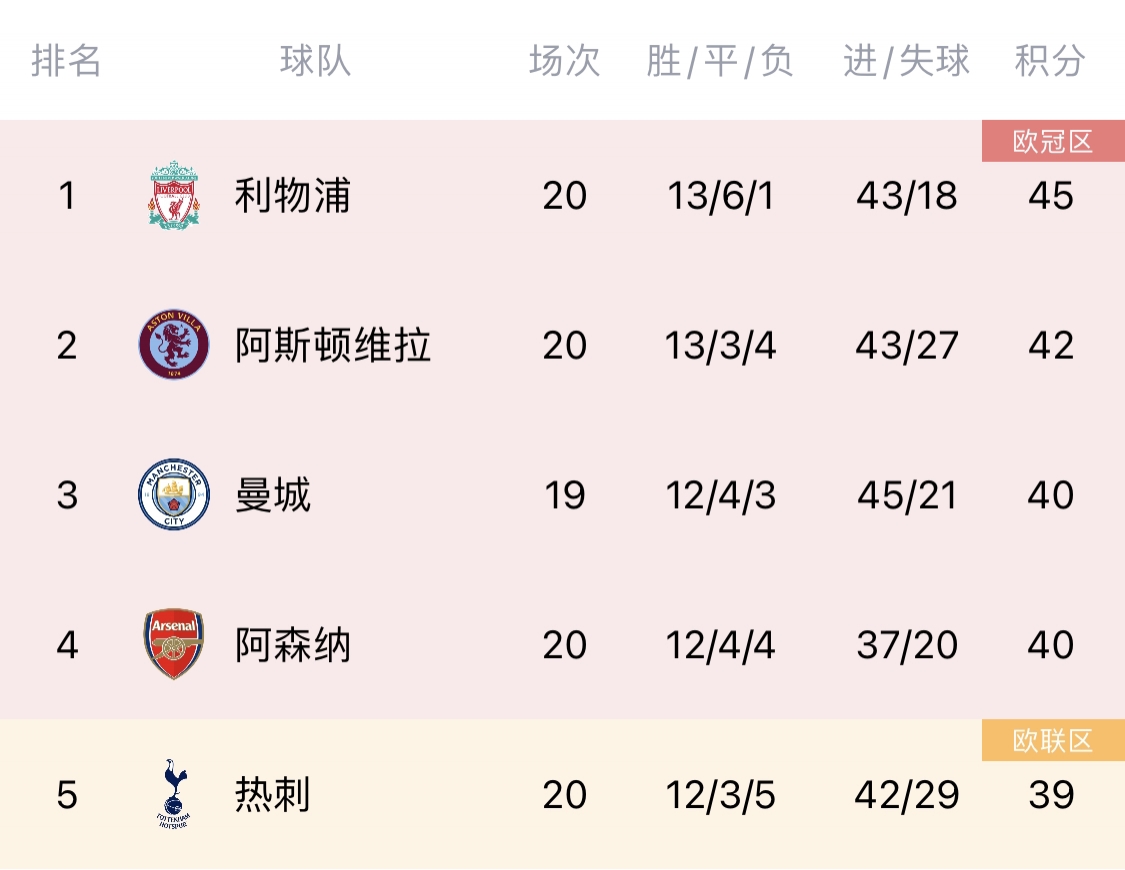The width and height of the screenshot is (1125, 870).
Task: Click the Manchester City club crest
Action: 174,494
